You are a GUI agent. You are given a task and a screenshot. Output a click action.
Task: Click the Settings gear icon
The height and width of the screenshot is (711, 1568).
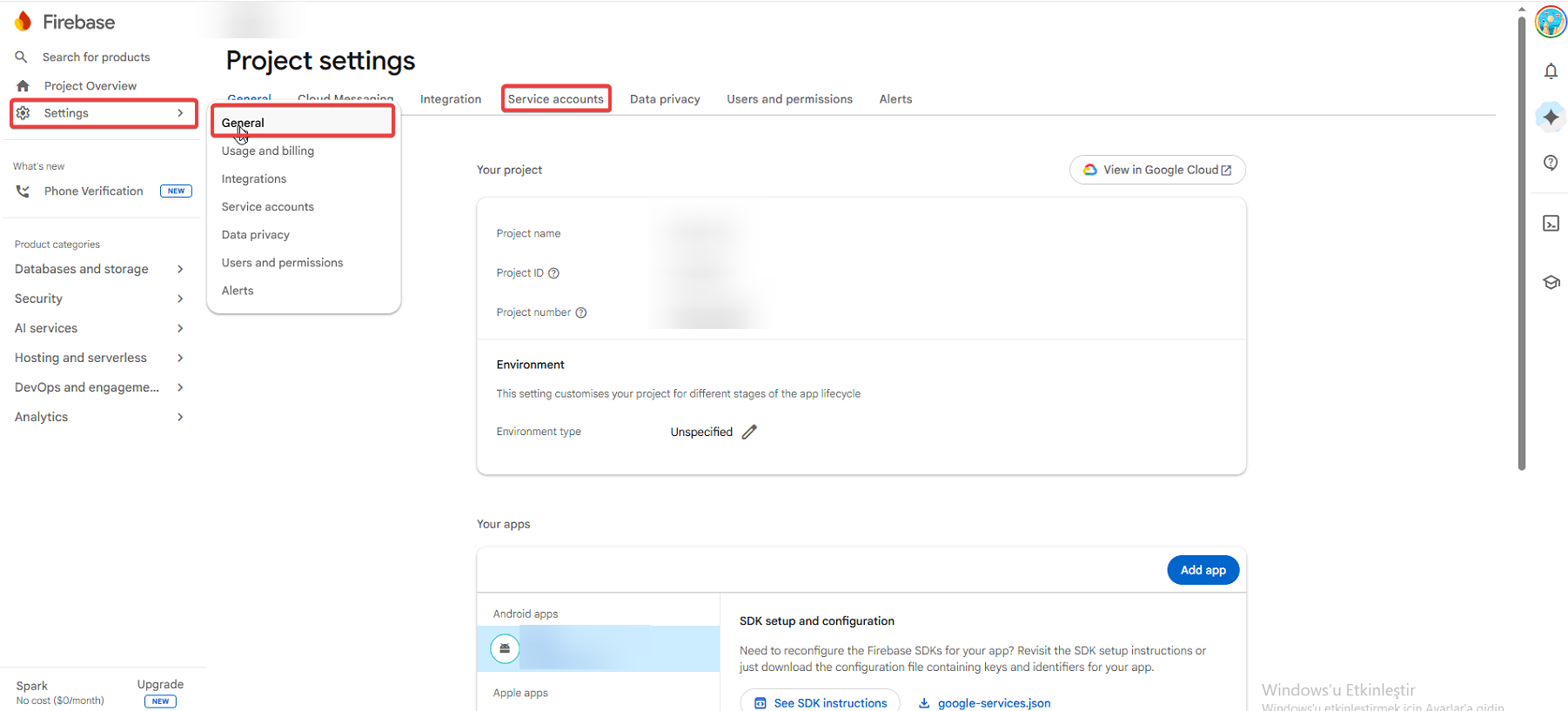coord(23,113)
